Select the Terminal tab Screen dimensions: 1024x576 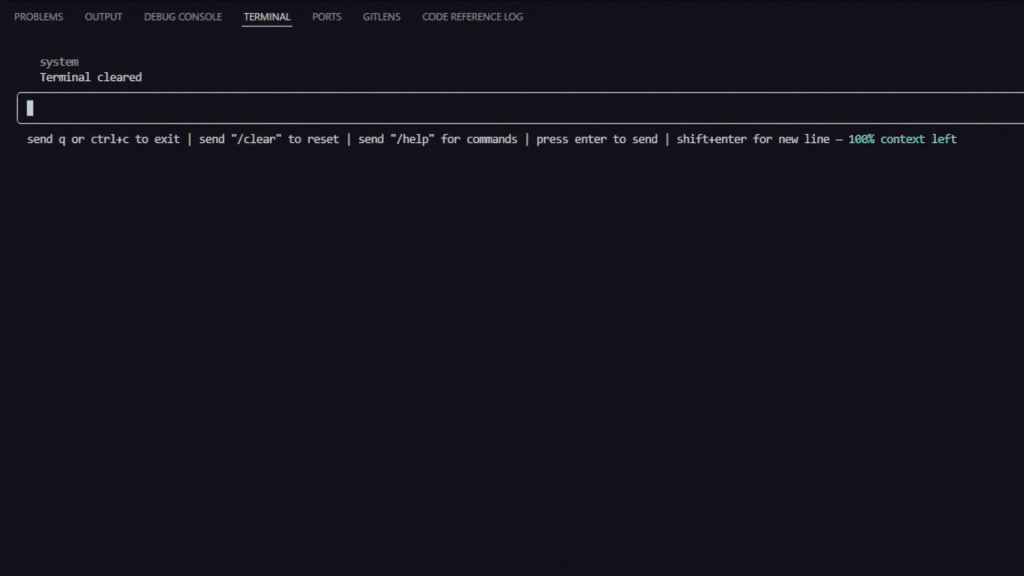click(266, 17)
